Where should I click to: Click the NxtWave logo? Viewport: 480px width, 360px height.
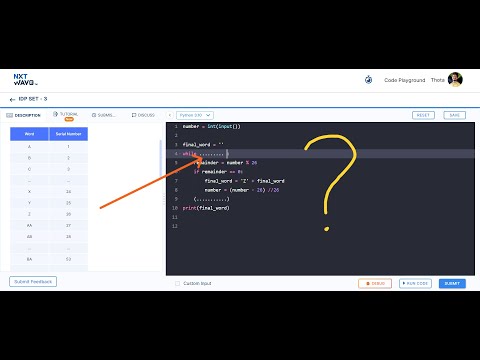(25, 80)
